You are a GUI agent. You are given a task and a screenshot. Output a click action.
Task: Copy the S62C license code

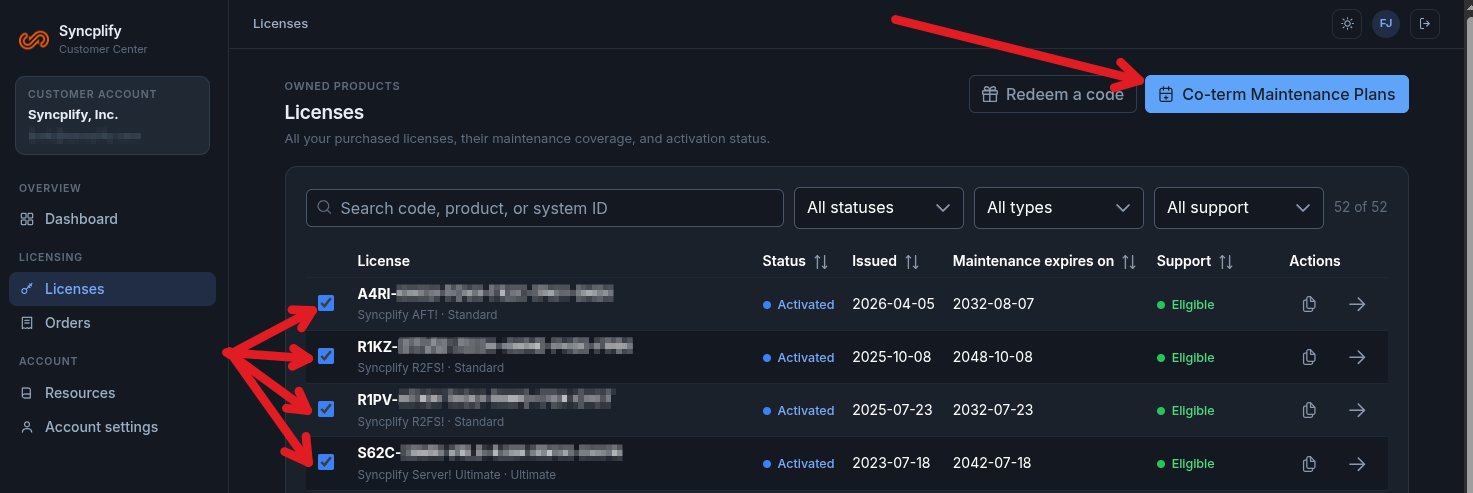coord(1309,463)
